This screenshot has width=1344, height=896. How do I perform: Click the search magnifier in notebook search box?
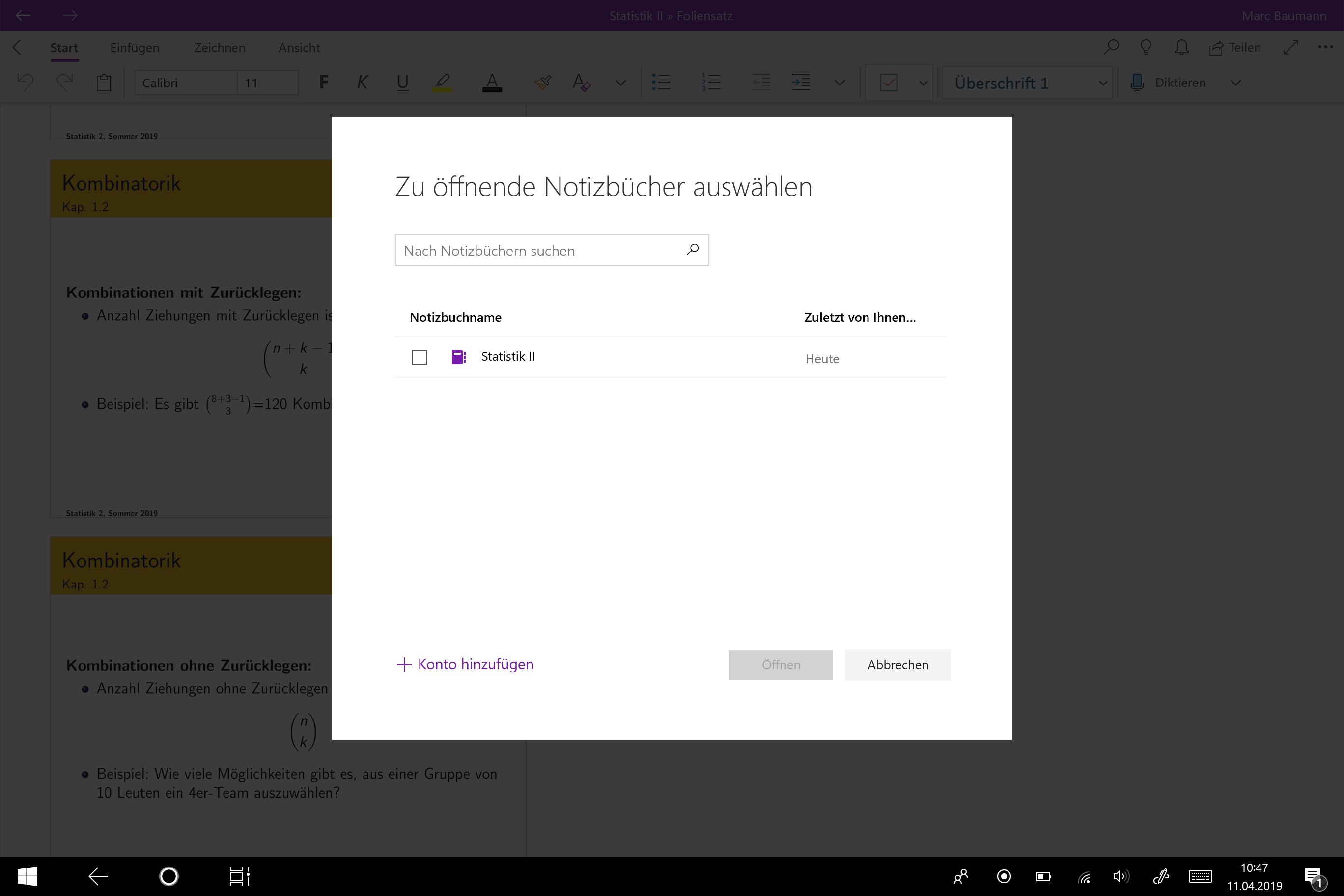coord(693,250)
